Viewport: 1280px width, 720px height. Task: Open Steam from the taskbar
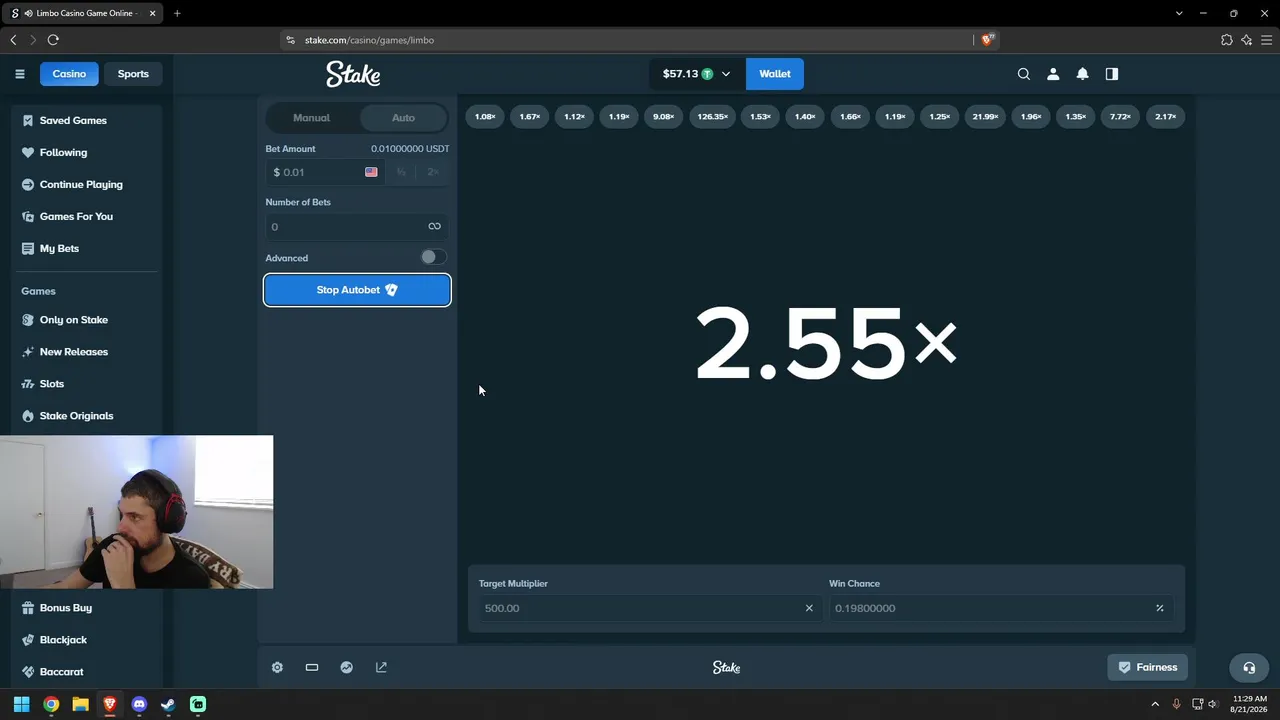pos(168,704)
